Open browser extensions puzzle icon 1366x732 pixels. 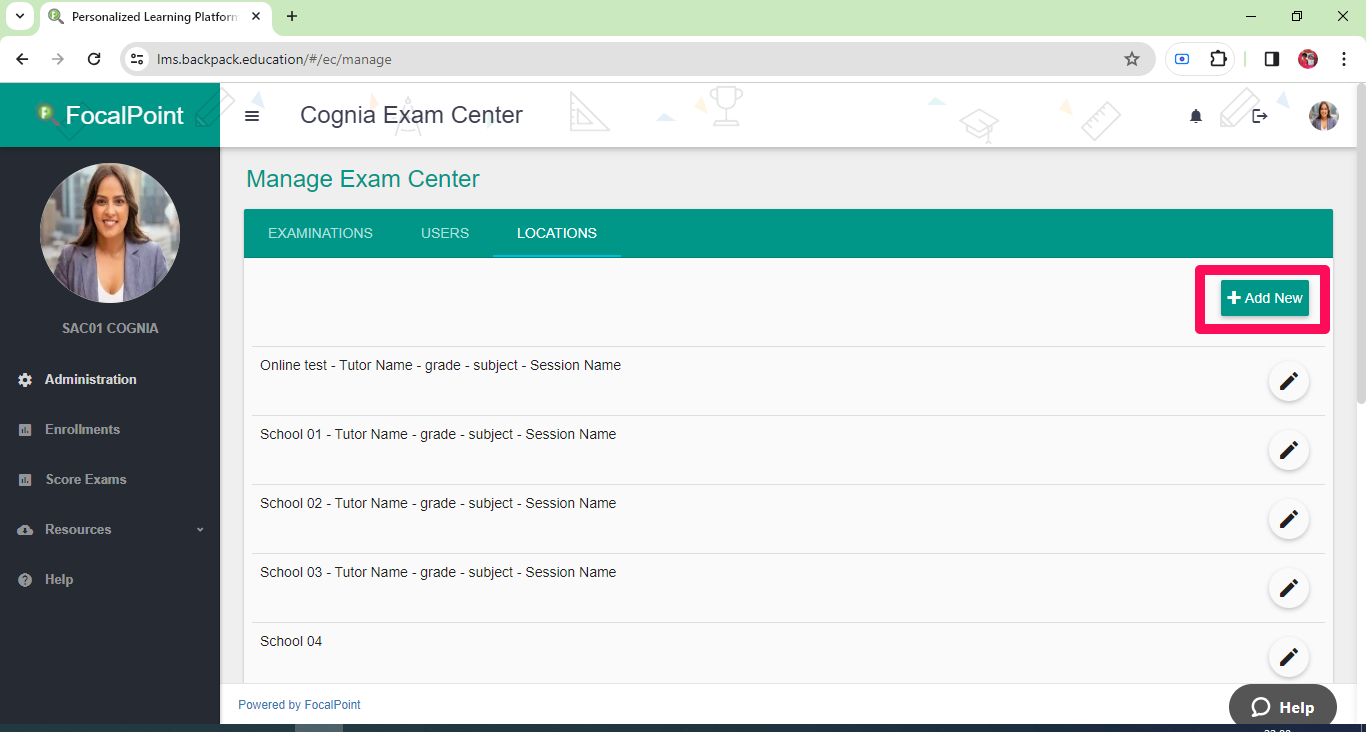point(1218,59)
